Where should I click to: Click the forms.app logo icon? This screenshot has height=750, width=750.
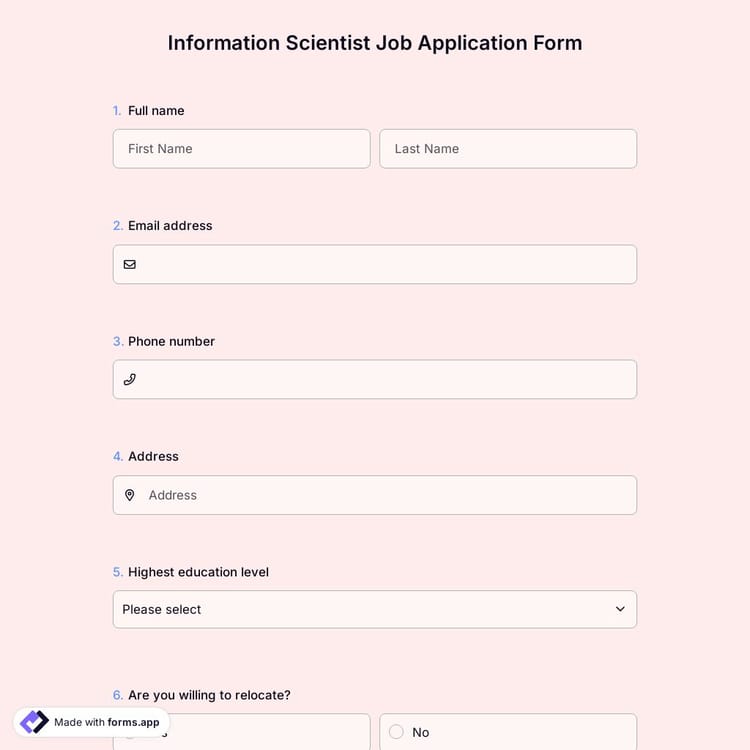pos(34,722)
